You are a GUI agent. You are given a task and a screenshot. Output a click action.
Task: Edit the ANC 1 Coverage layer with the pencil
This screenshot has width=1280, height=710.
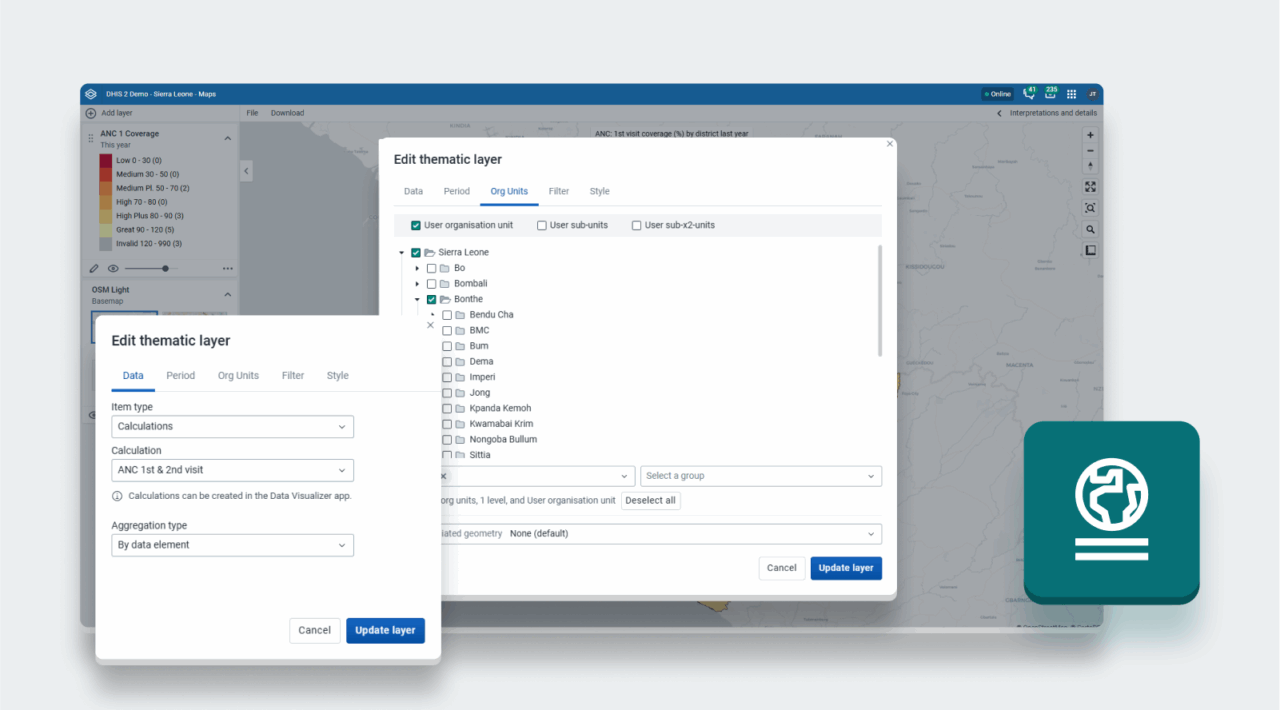click(94, 268)
